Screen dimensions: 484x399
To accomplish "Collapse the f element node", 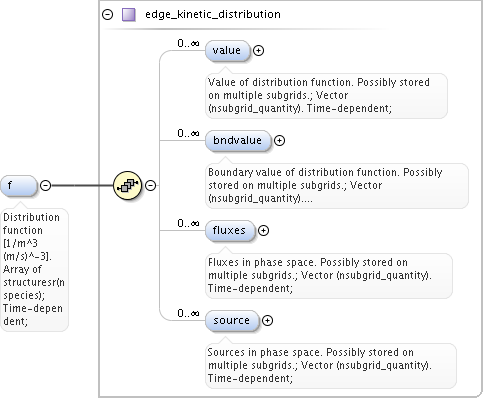I will (x=45, y=185).
